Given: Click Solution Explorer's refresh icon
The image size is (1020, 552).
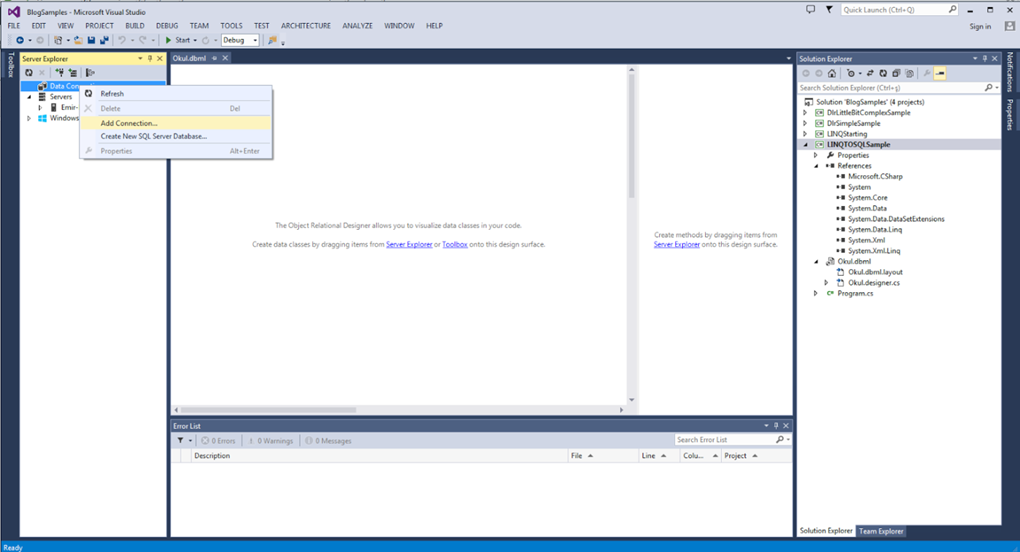Looking at the screenshot, I should click(883, 73).
